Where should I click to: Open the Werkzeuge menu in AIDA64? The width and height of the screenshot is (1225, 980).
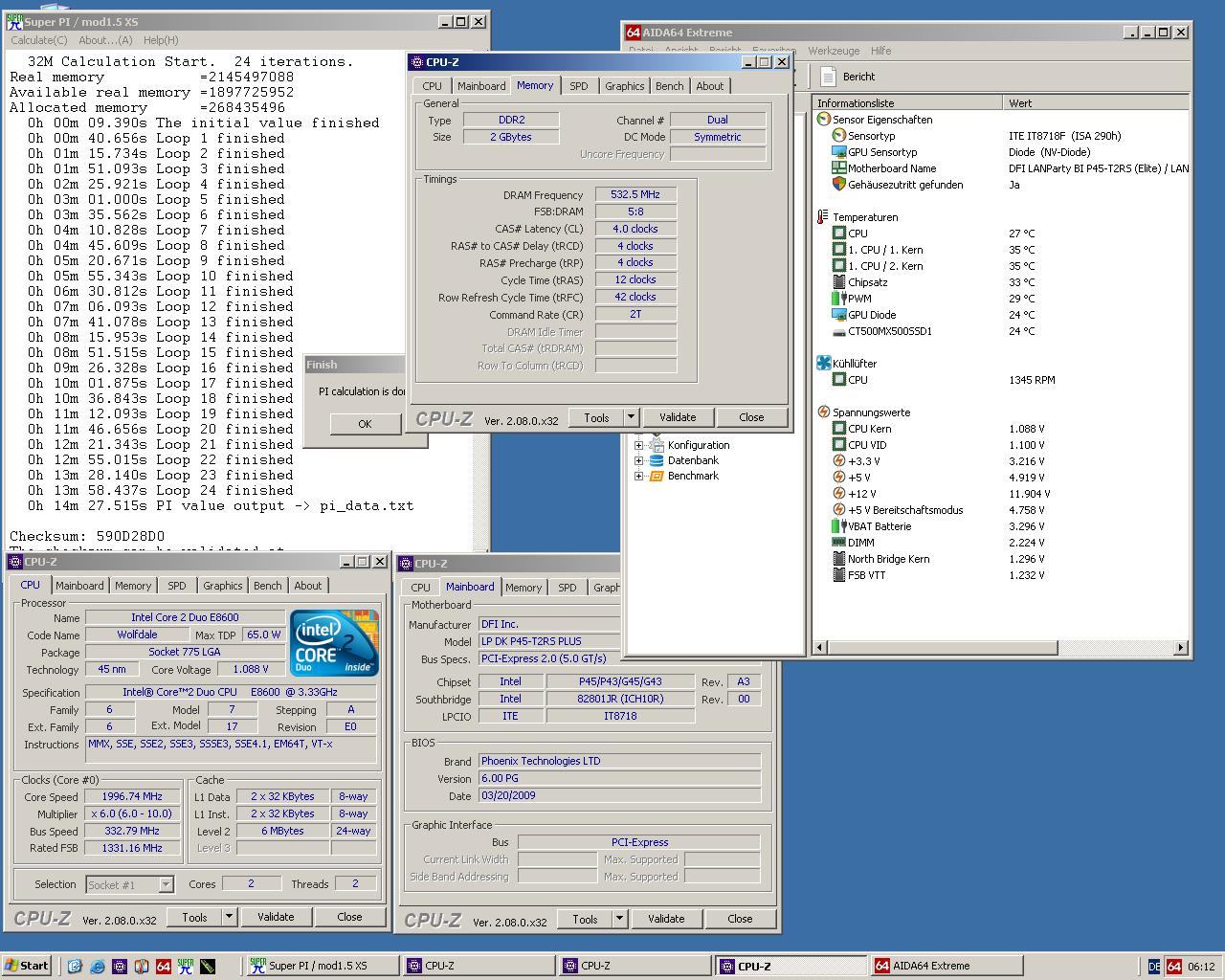(834, 51)
